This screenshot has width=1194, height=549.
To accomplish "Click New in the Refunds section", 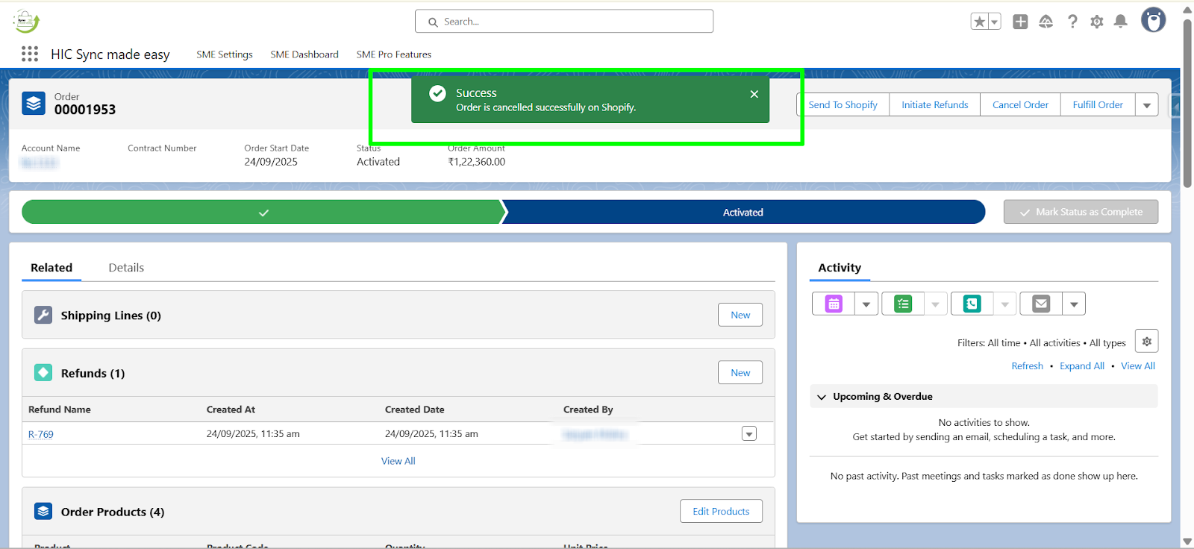I will click(x=740, y=372).
